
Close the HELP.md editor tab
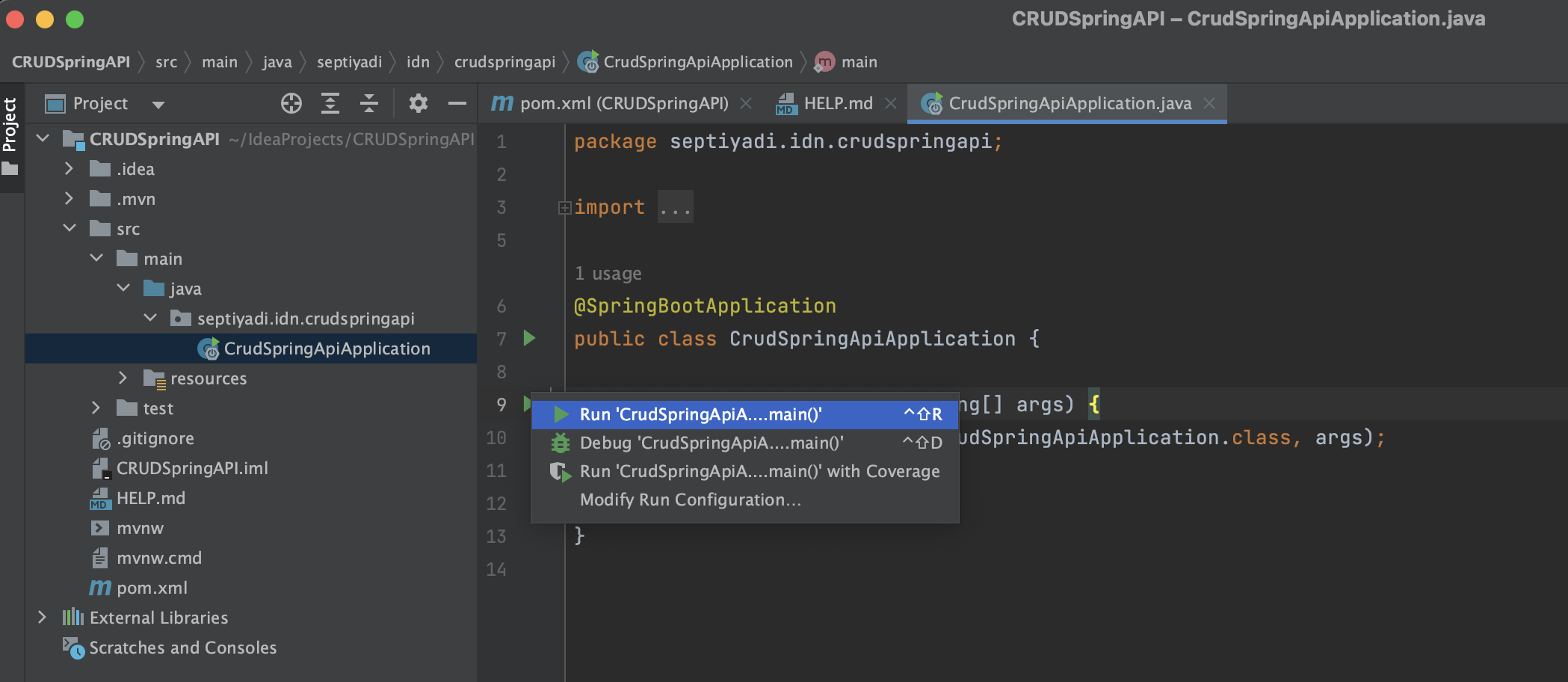[x=891, y=103]
